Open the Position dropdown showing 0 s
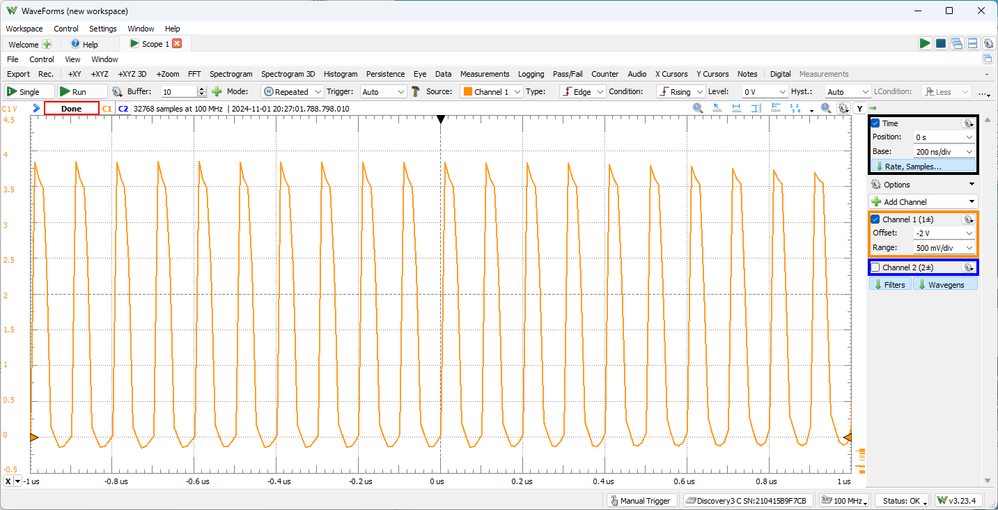 pos(943,137)
